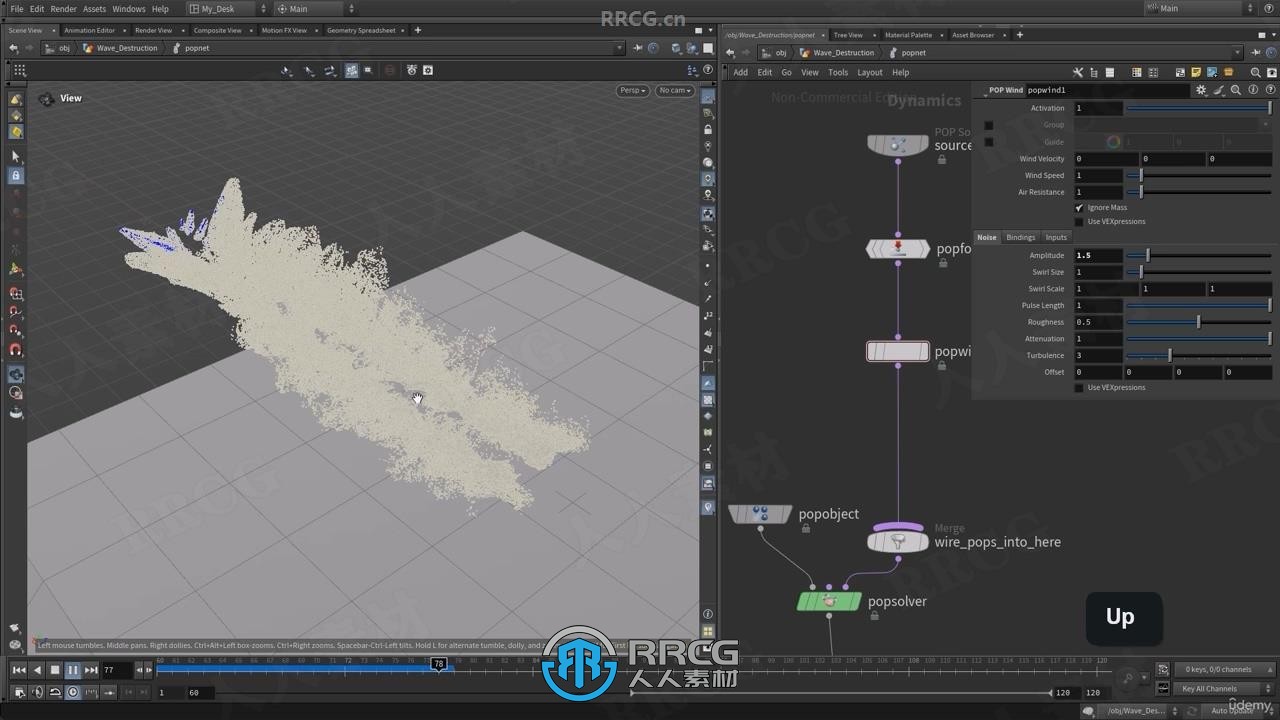This screenshot has width=1280, height=720.
Task: Add a new scene view pane tab
Action: [x=418, y=31]
